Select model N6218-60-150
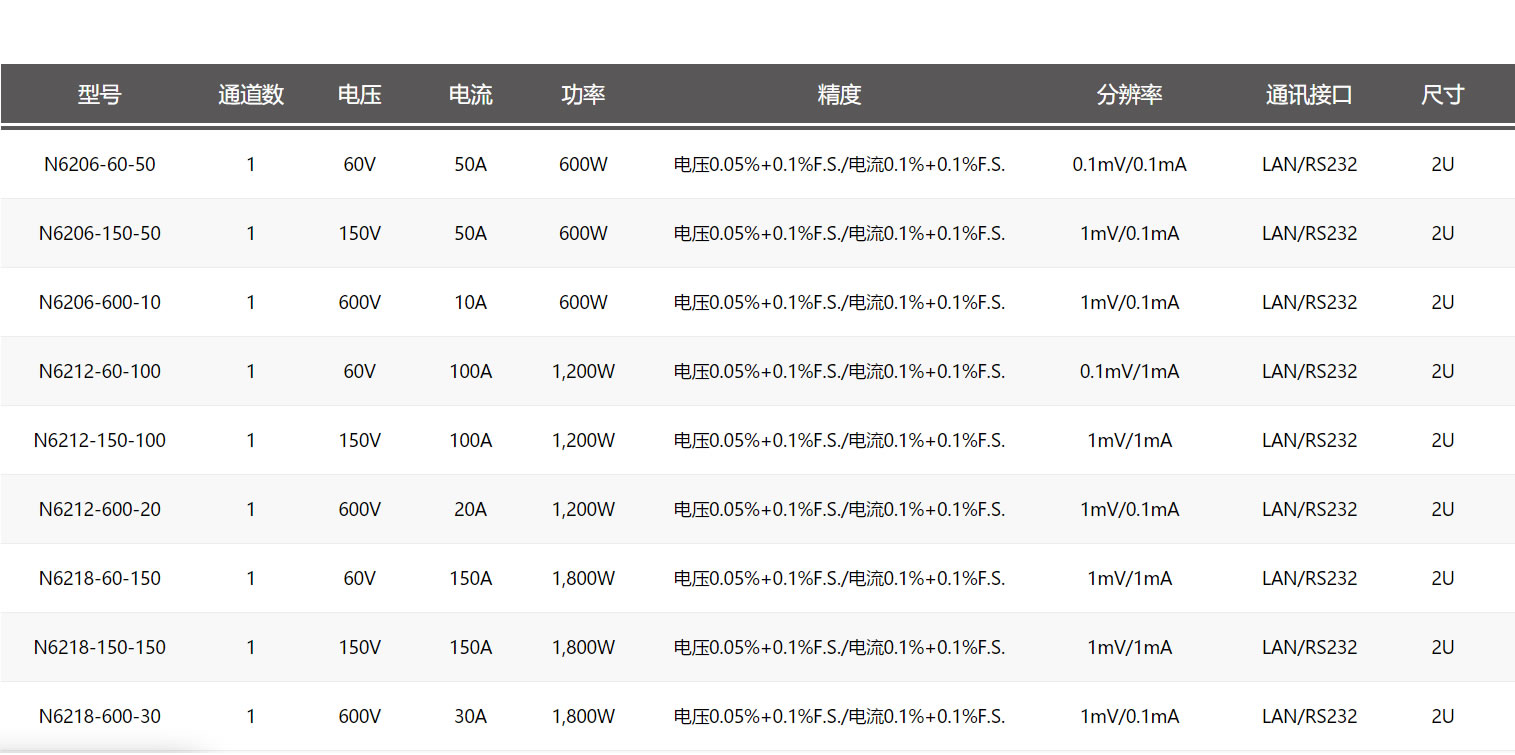The height and width of the screenshot is (755, 1515). [100, 578]
